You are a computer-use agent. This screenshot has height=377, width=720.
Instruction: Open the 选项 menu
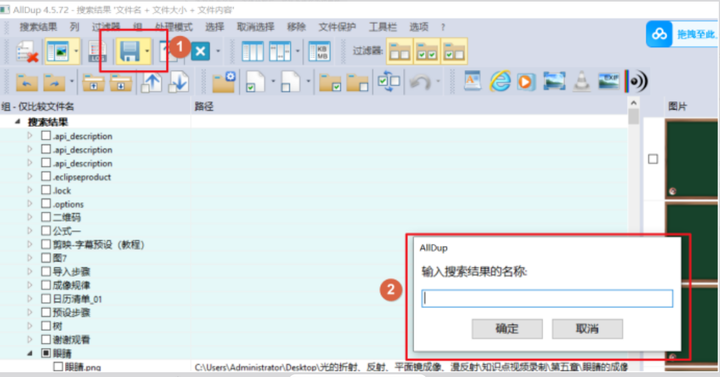pos(418,27)
